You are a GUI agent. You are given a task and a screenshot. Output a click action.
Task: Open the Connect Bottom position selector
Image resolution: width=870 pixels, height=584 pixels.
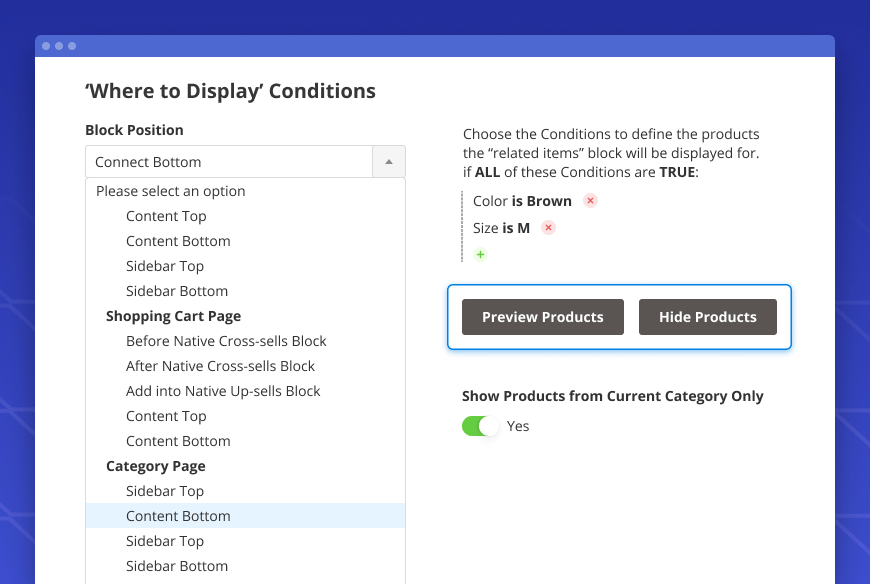click(x=230, y=161)
